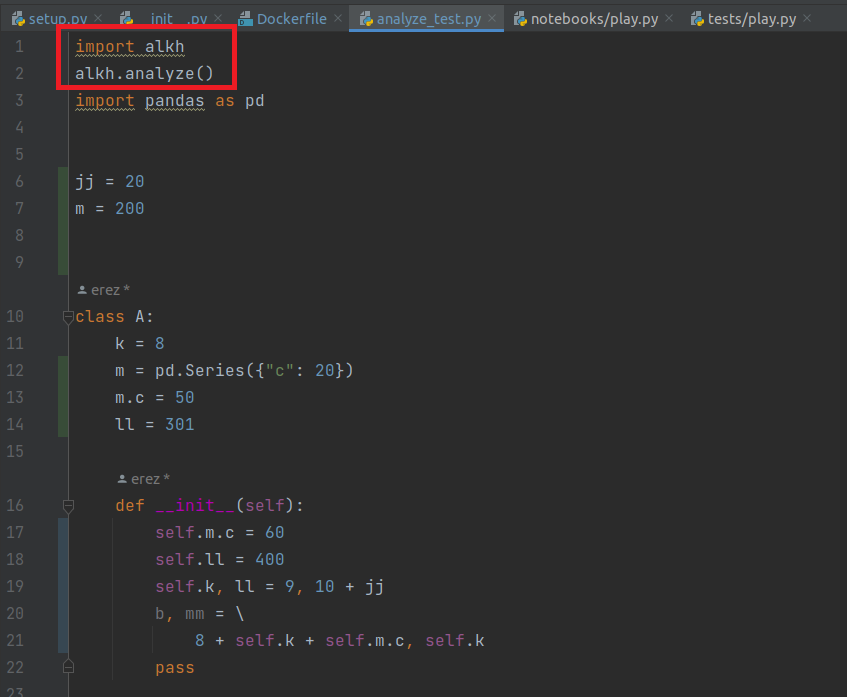Click gutter line number 12
This screenshot has height=697, width=847.
[15, 371]
